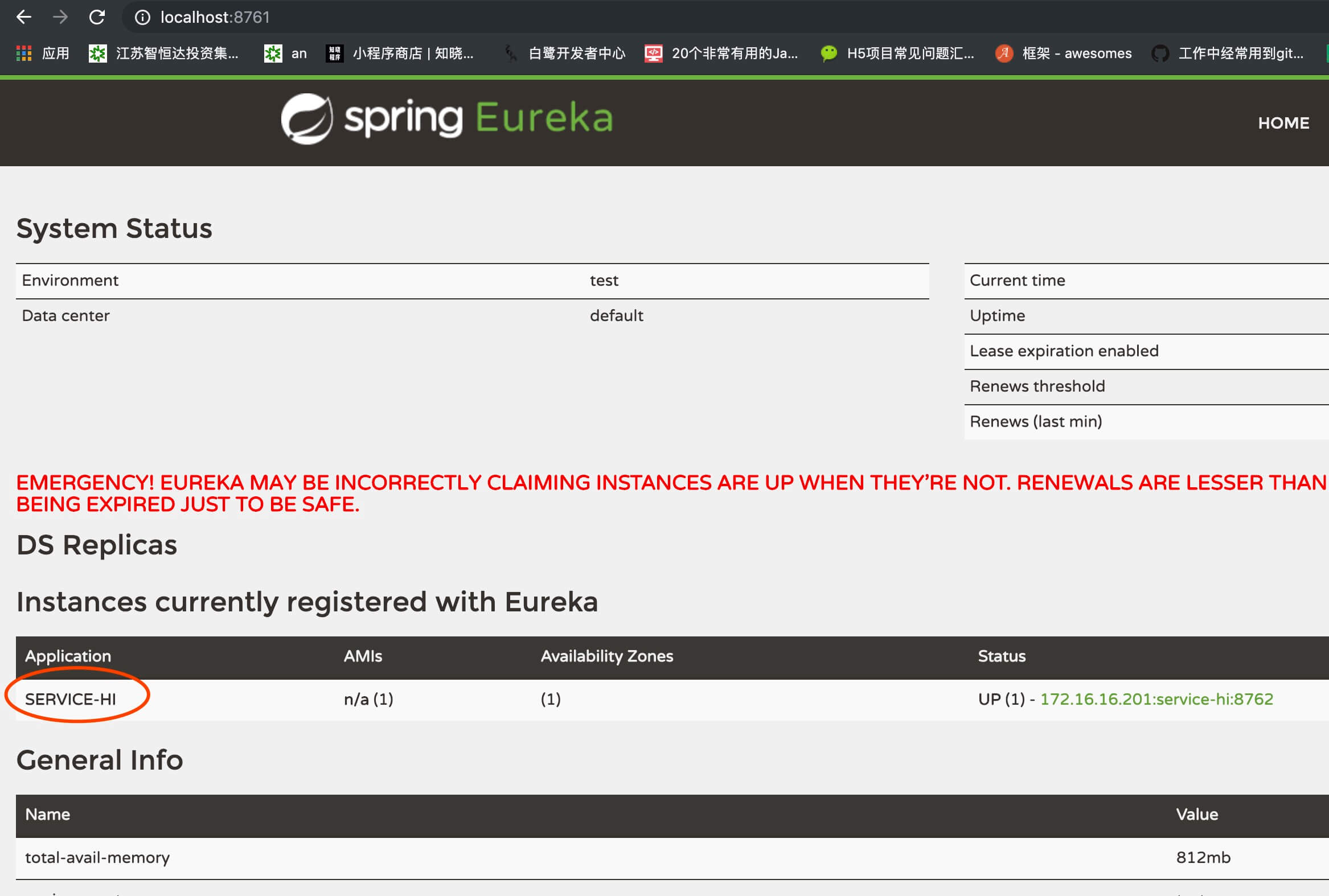This screenshot has width=1329, height=896.
Task: Click the Uptime label
Action: (998, 315)
